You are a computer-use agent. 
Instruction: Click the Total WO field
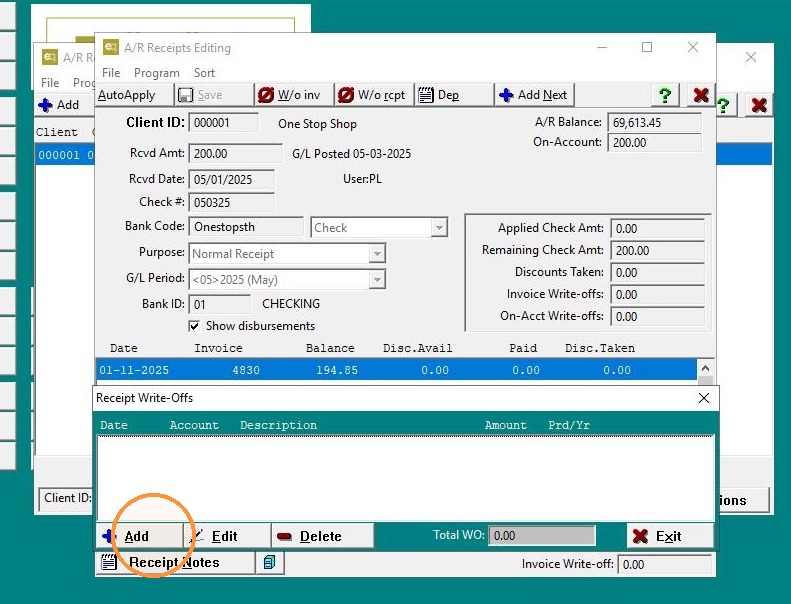click(542, 536)
